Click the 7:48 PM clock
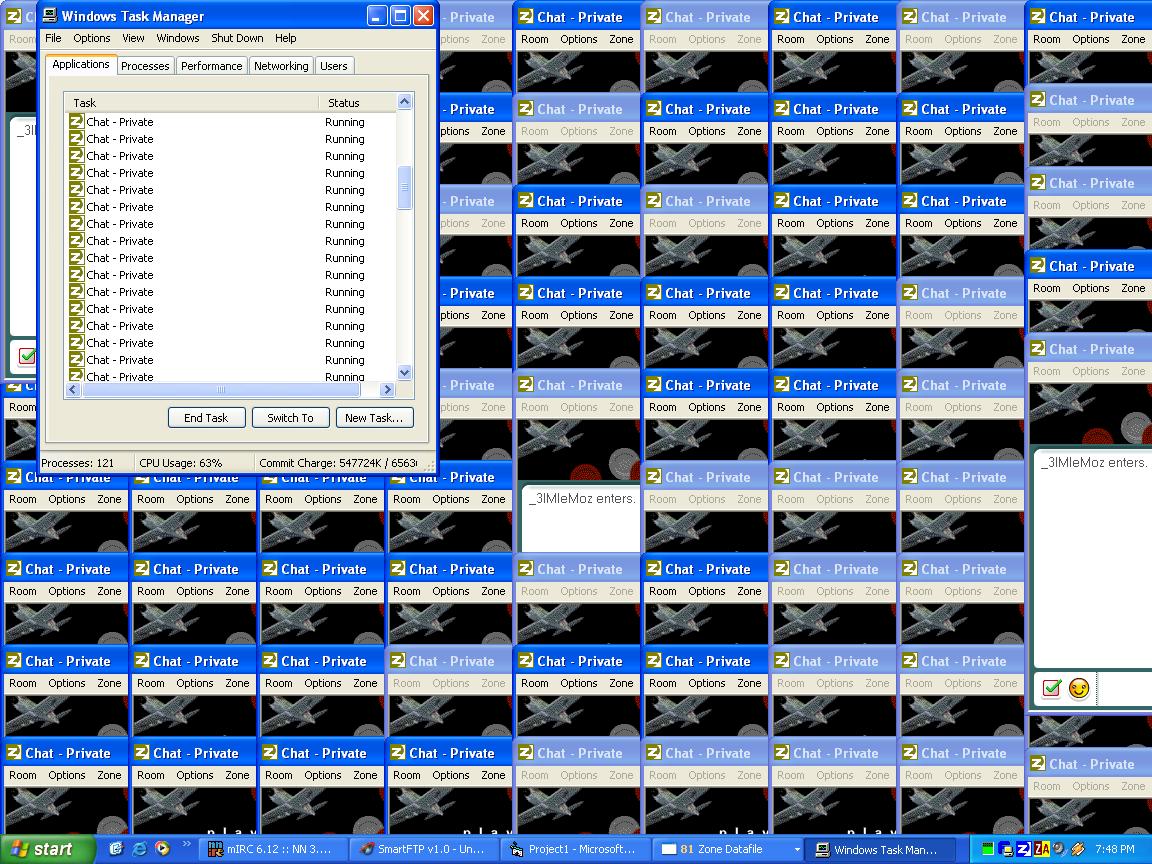1152x864 pixels. coord(1115,849)
